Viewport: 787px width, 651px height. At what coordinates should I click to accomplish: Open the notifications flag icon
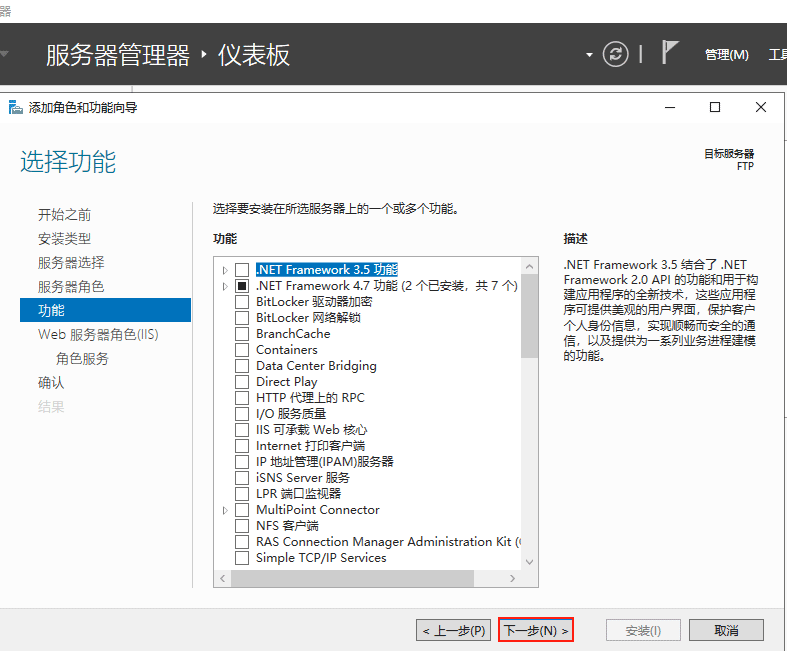[x=670, y=52]
